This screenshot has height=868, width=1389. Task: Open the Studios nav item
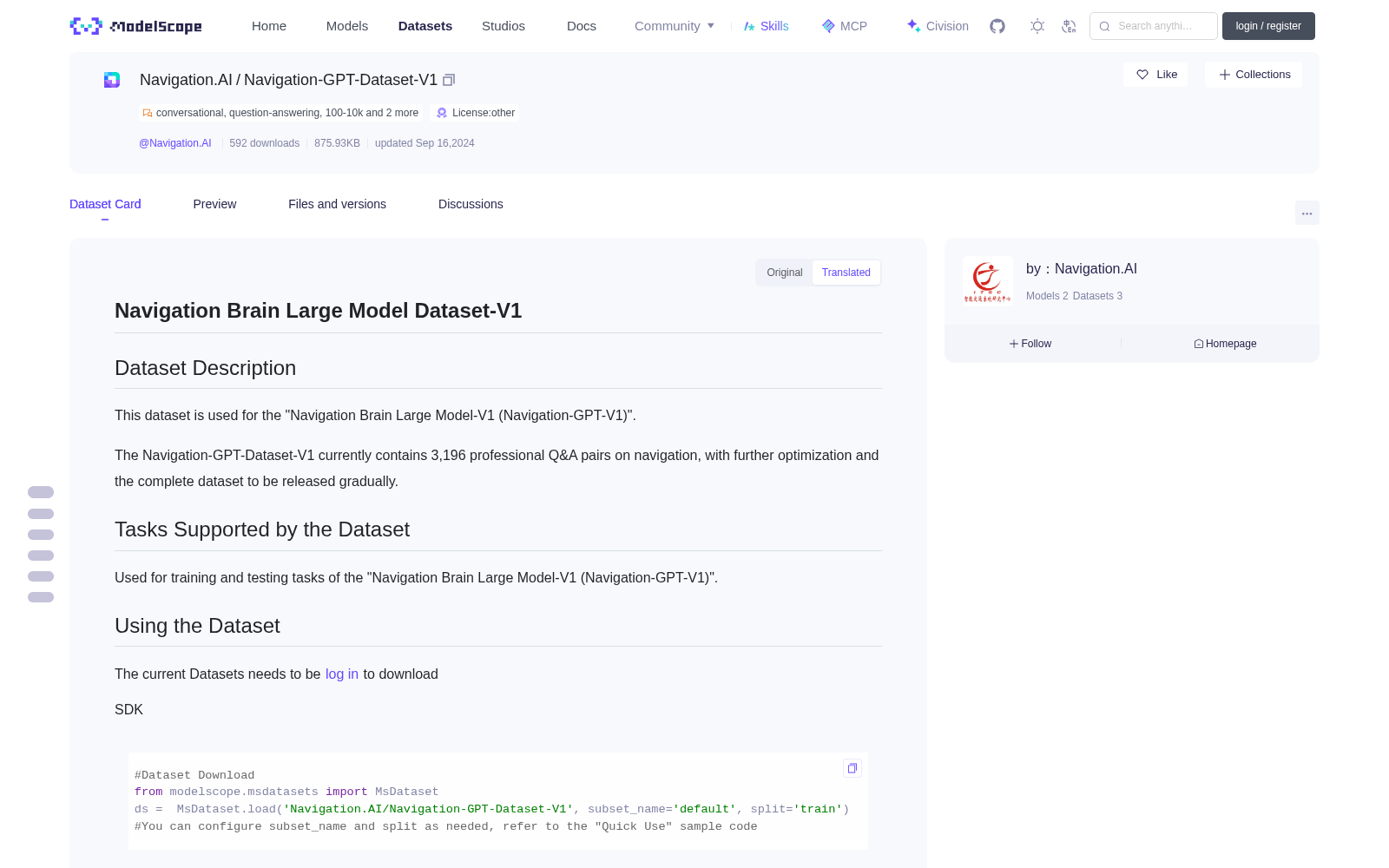coord(504,26)
